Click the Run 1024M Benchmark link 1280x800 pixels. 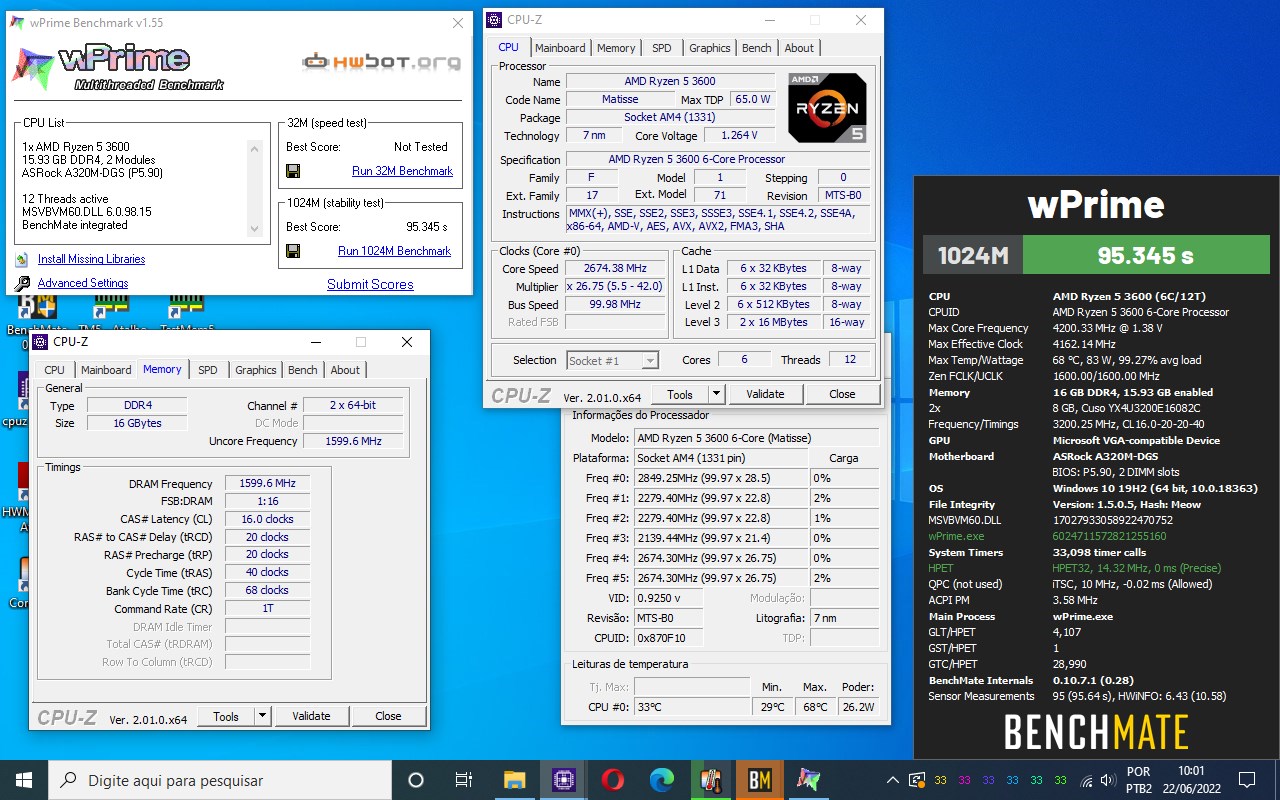tap(394, 251)
